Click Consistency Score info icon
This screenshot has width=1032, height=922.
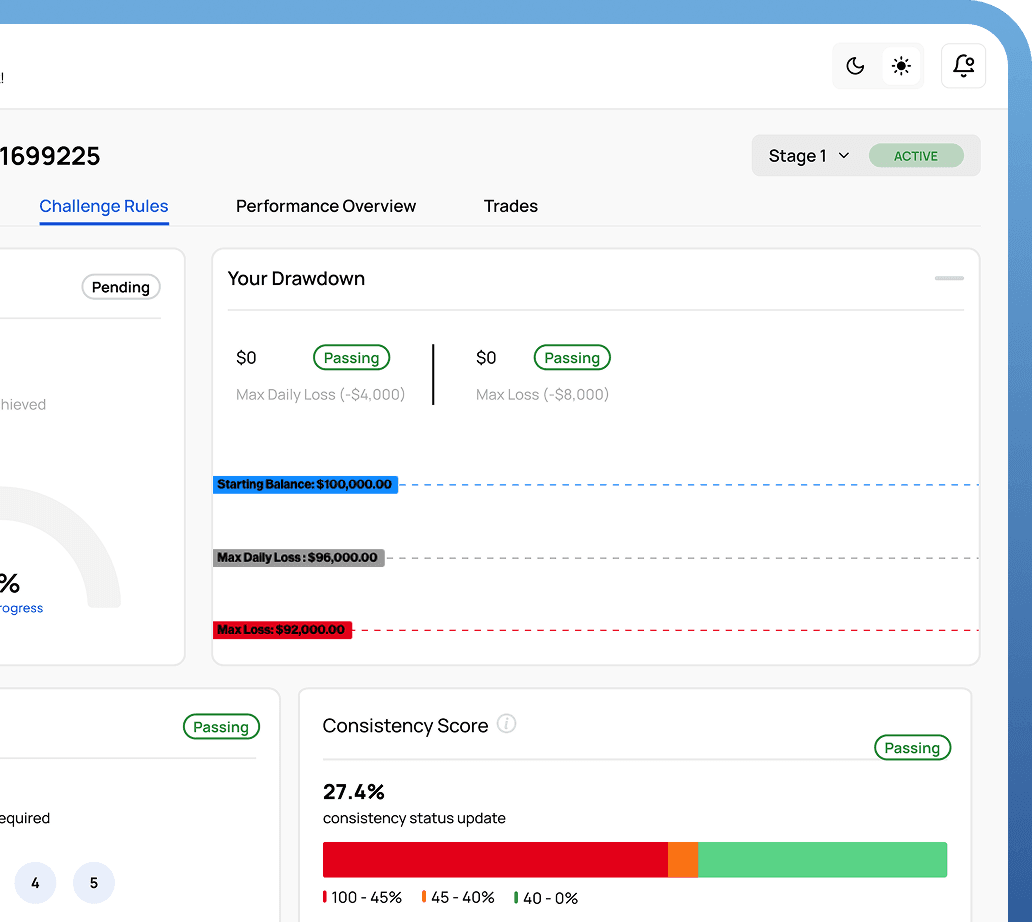pyautogui.click(x=507, y=724)
